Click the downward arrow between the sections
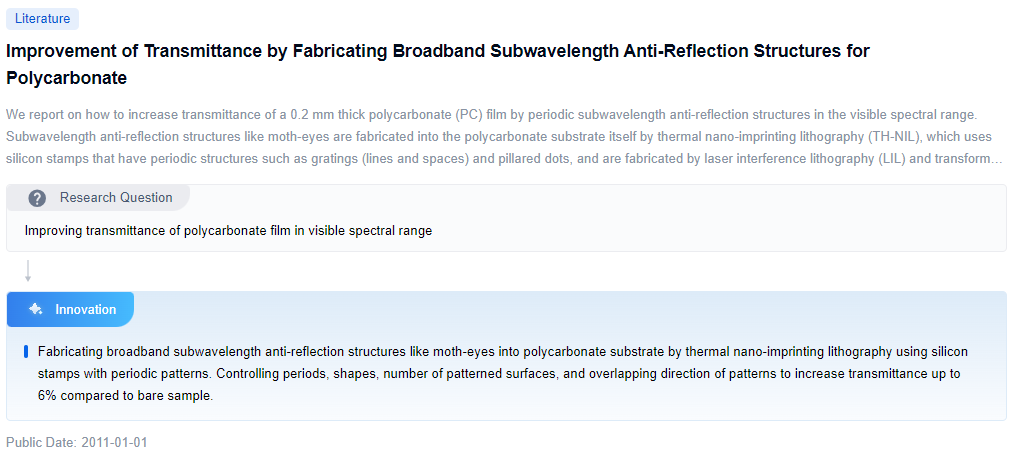This screenshot has width=1019, height=458. click(x=28, y=271)
